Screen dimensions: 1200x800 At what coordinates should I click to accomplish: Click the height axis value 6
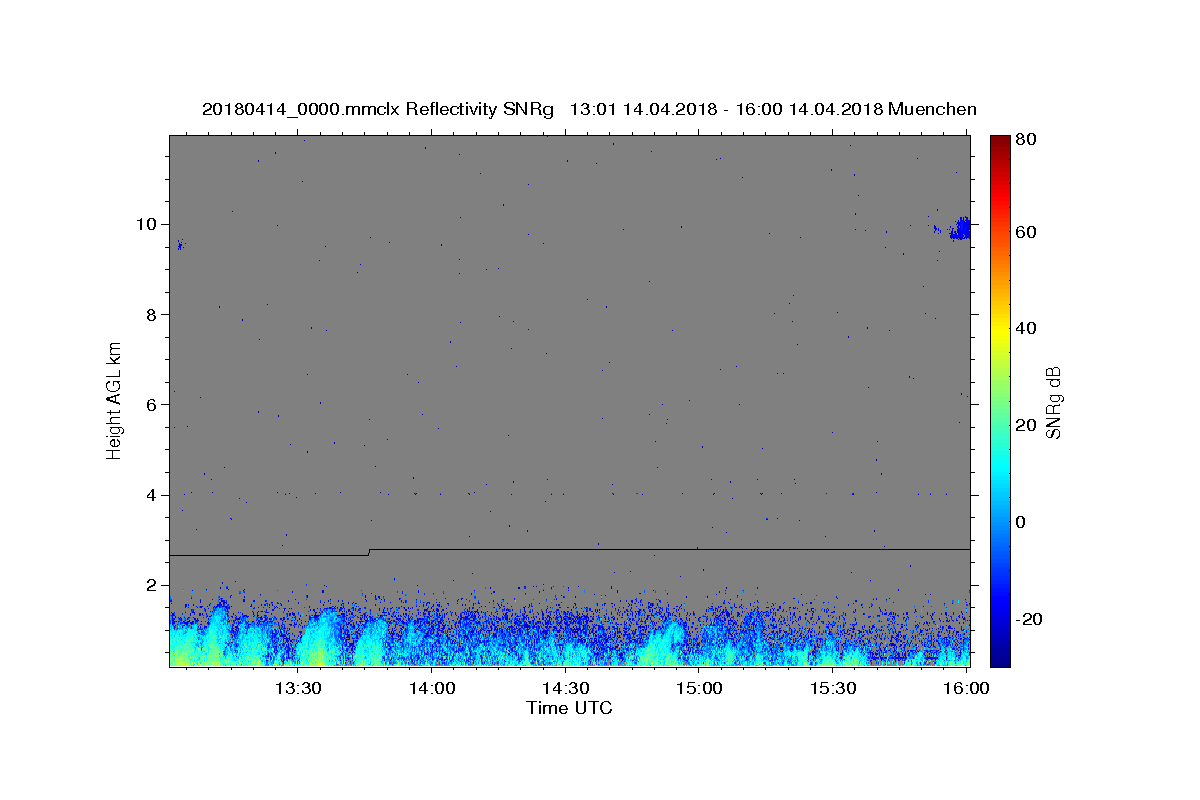[154, 405]
